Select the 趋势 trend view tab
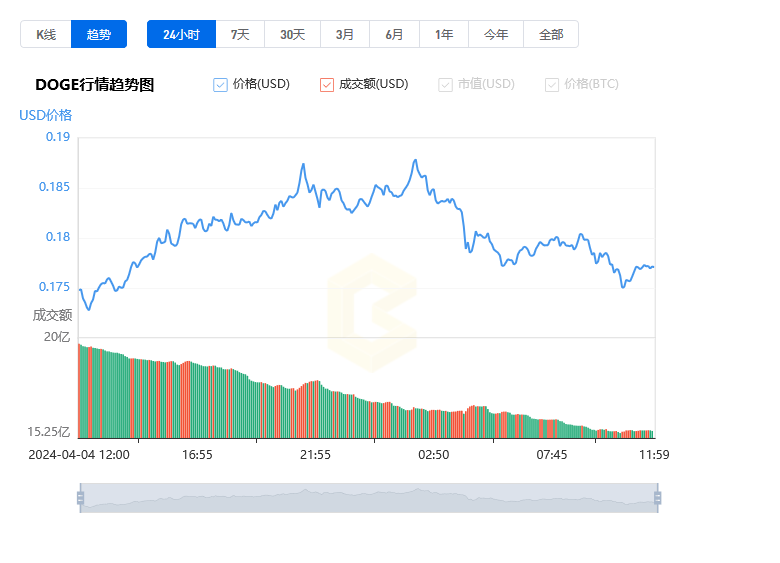This screenshot has height=563, width=780. pos(99,34)
